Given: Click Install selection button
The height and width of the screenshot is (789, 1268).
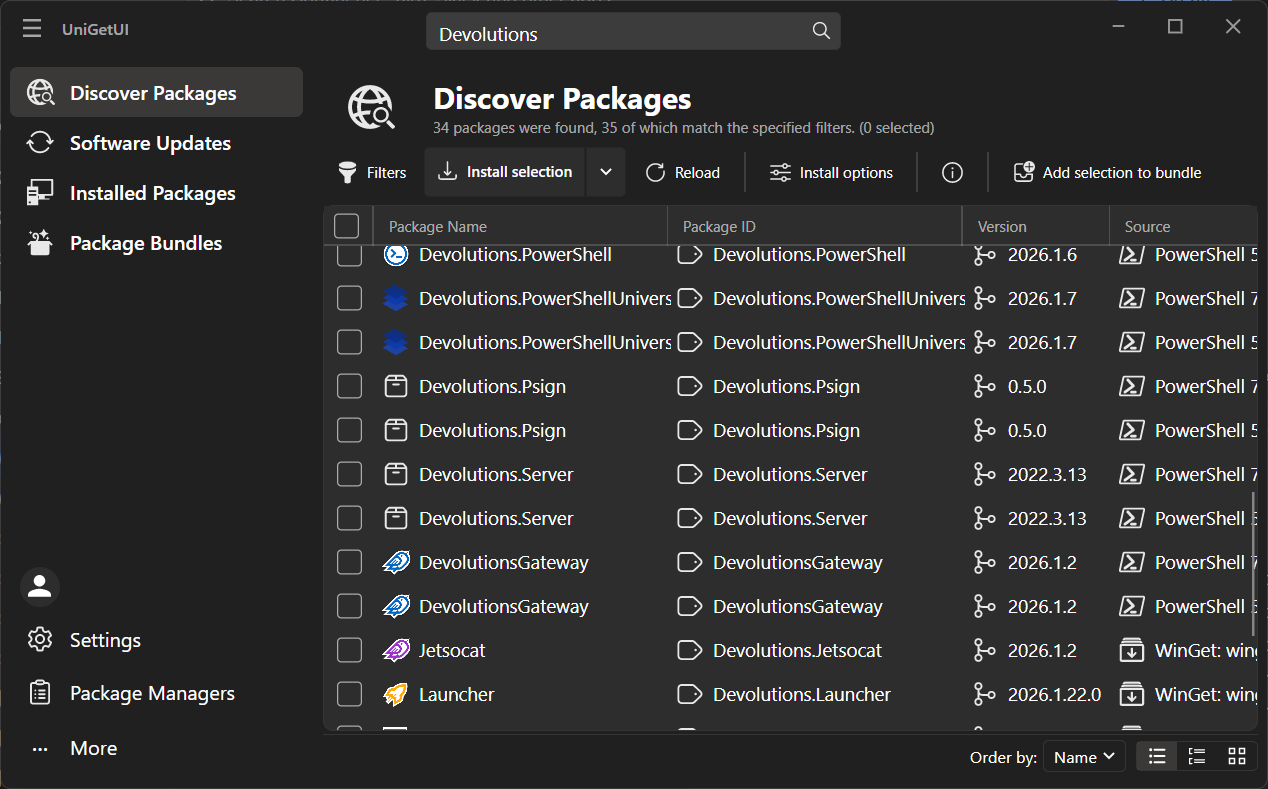Looking at the screenshot, I should pyautogui.click(x=505, y=172).
